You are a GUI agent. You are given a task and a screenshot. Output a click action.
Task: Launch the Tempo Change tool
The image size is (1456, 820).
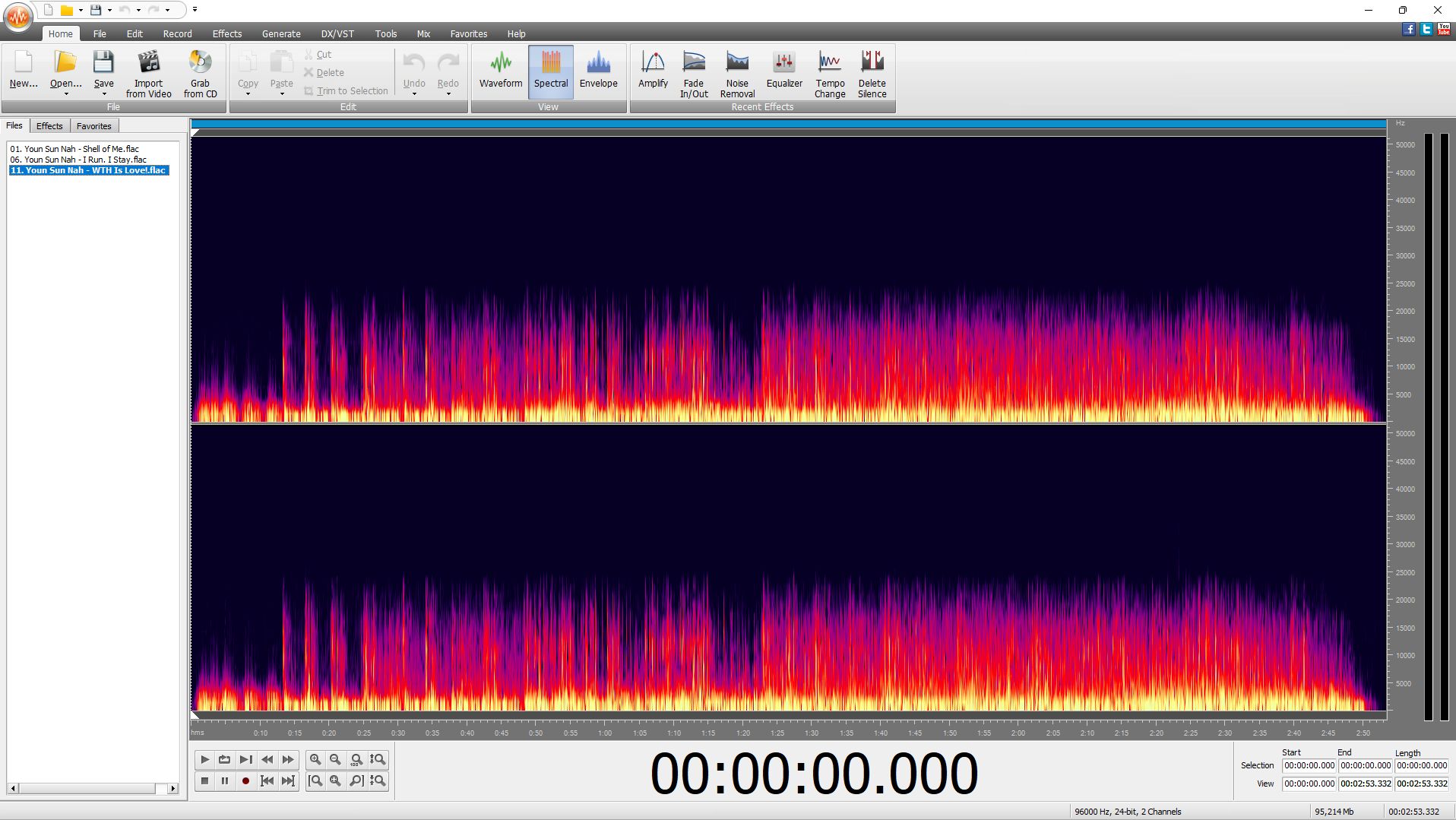pyautogui.click(x=829, y=74)
